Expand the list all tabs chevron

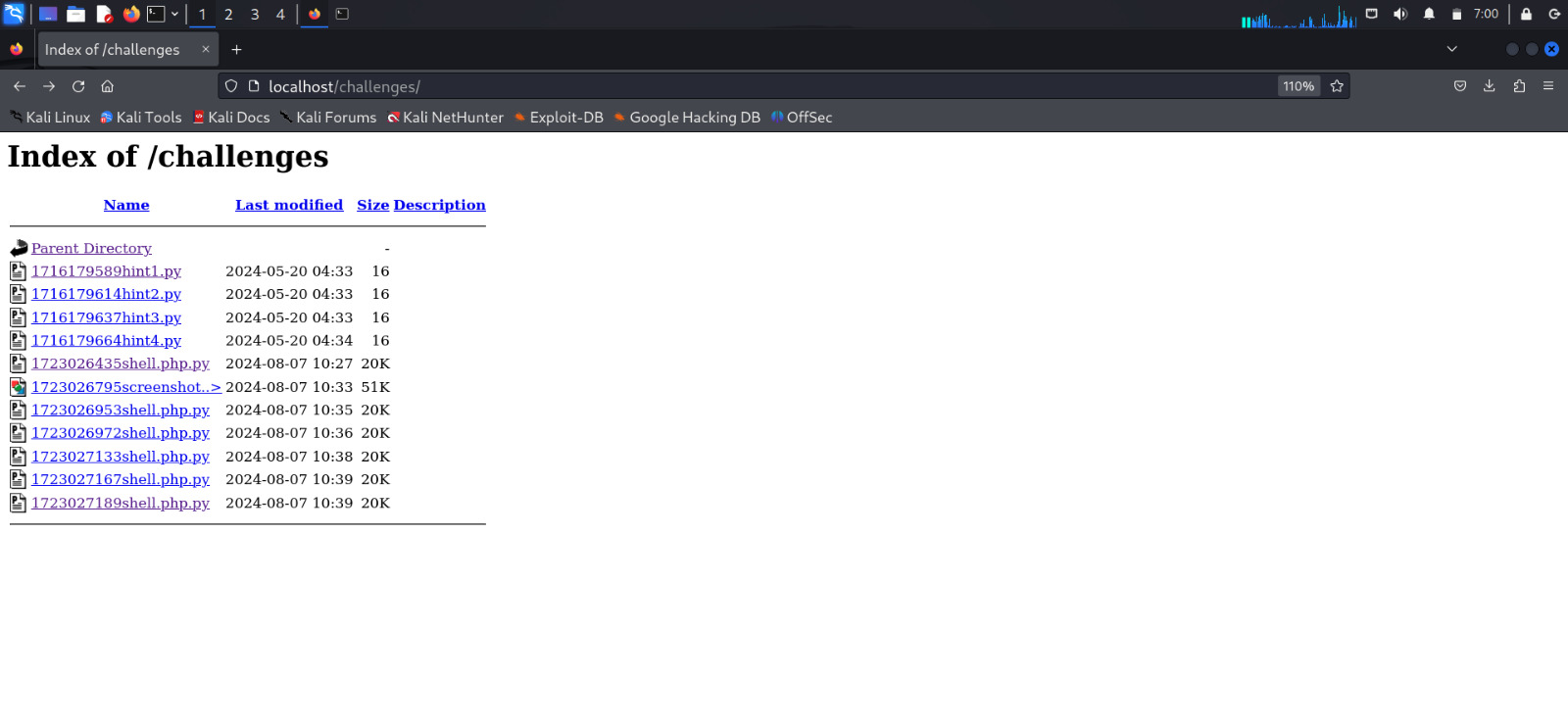[x=1451, y=49]
